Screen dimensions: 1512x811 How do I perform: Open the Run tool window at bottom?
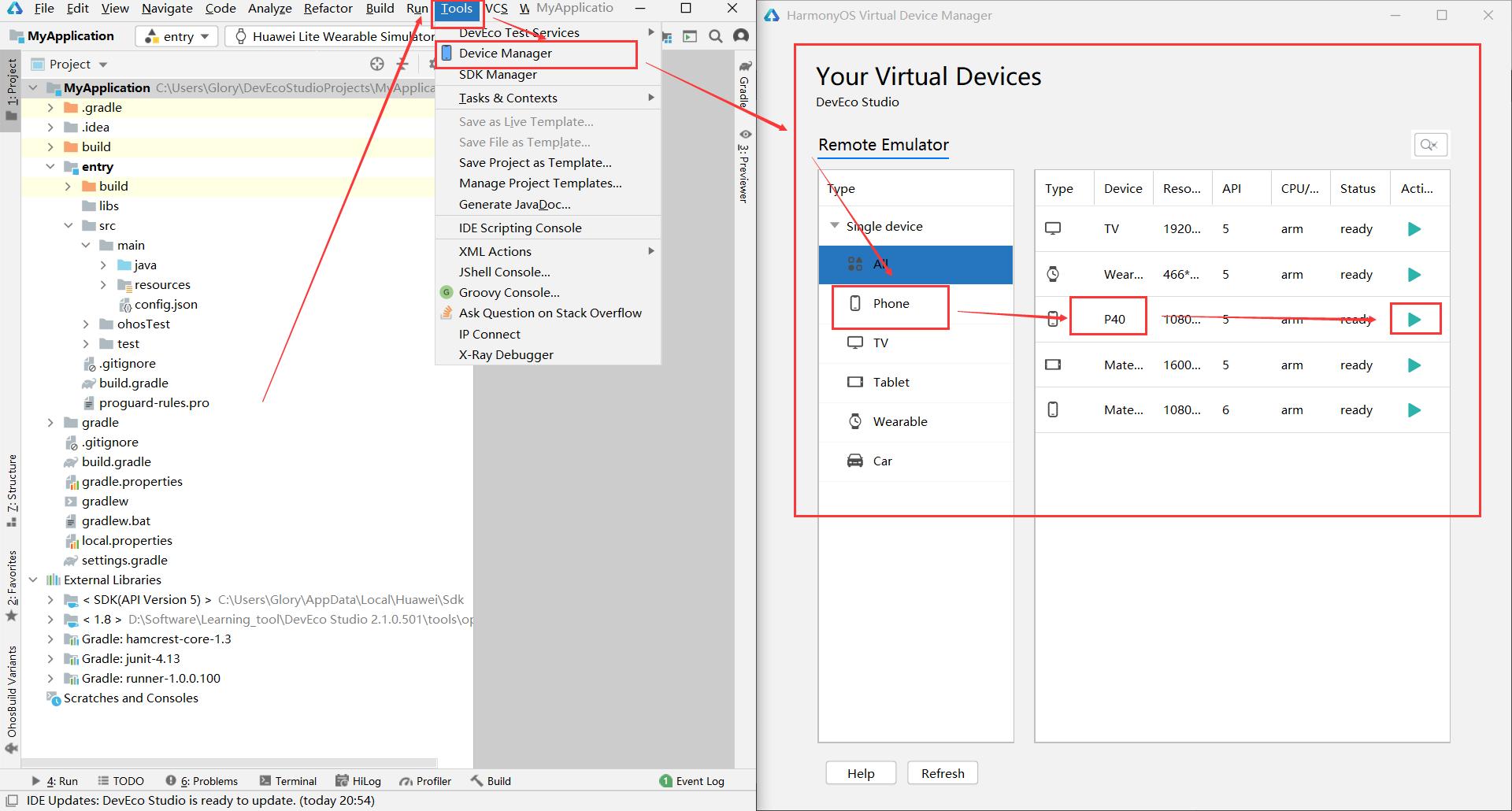(55, 781)
